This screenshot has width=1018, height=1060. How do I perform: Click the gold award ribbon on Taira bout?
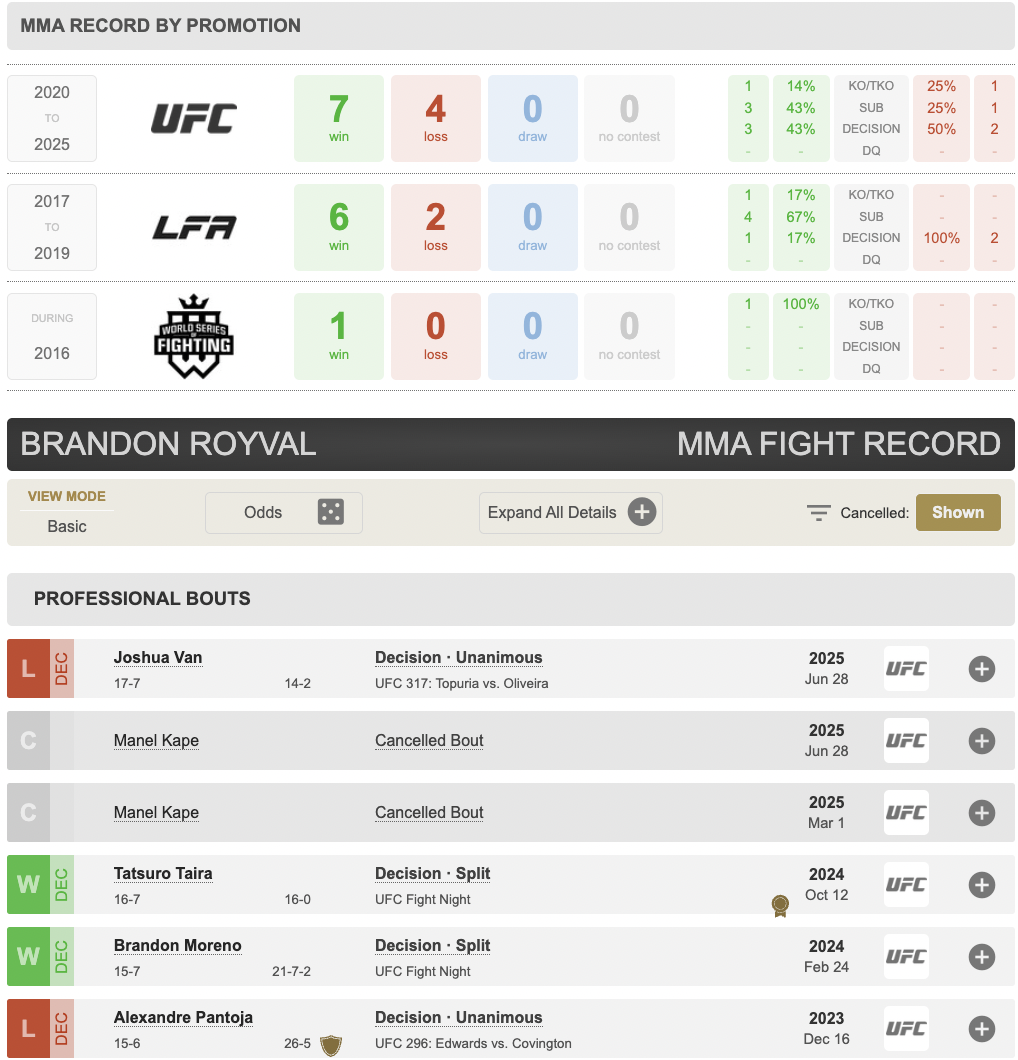coord(780,905)
